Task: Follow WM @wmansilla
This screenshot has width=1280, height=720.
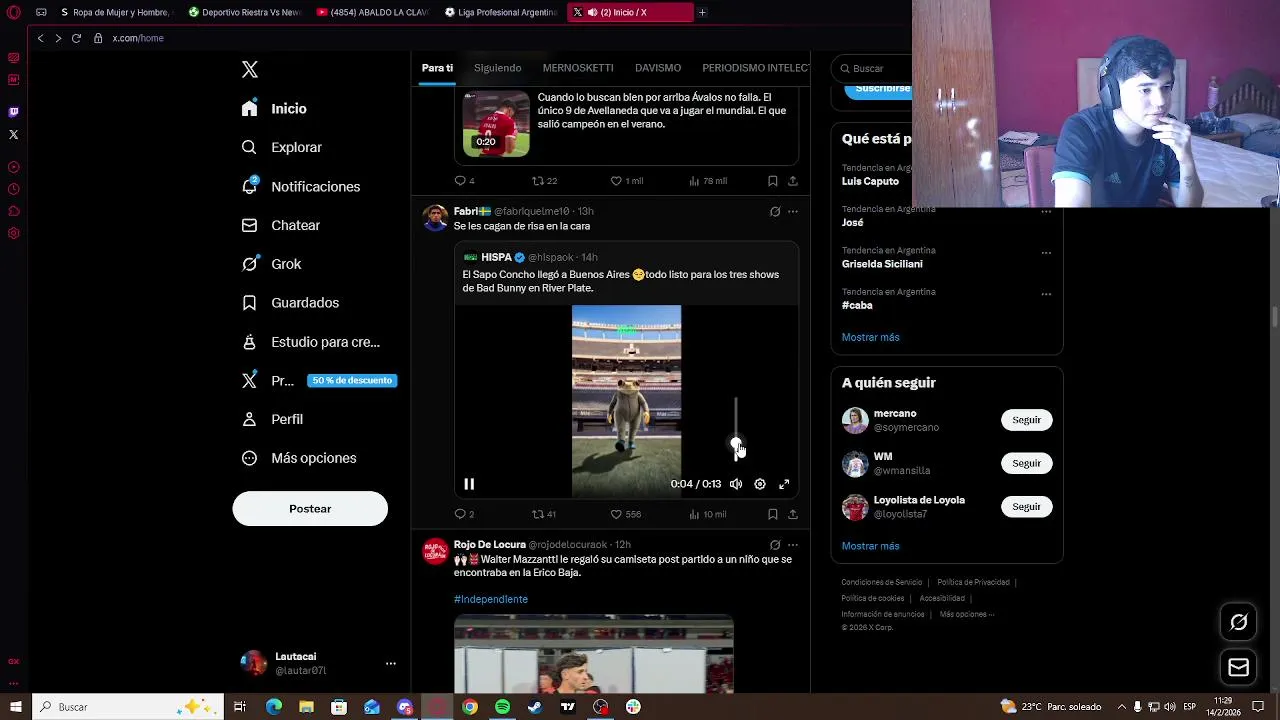Action: [1026, 463]
